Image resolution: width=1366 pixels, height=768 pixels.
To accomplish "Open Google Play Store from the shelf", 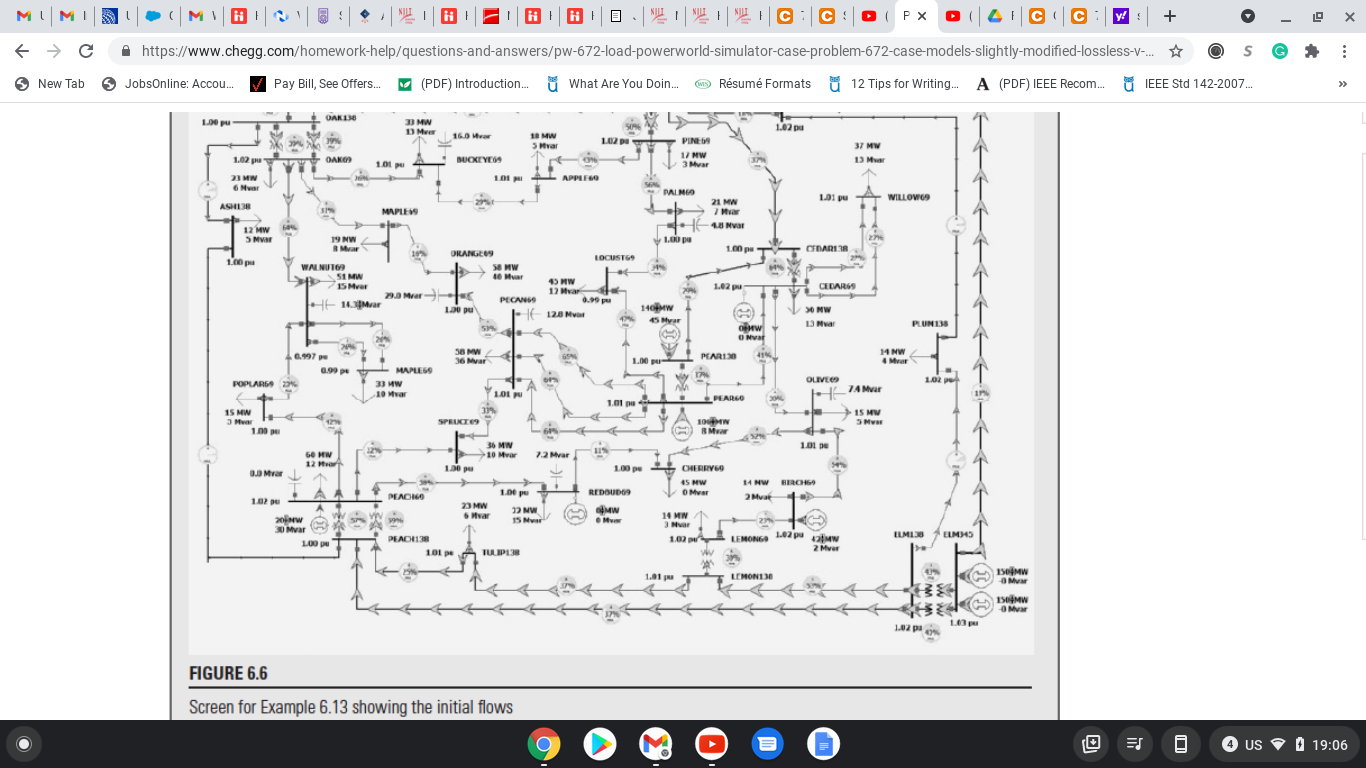I will 599,744.
